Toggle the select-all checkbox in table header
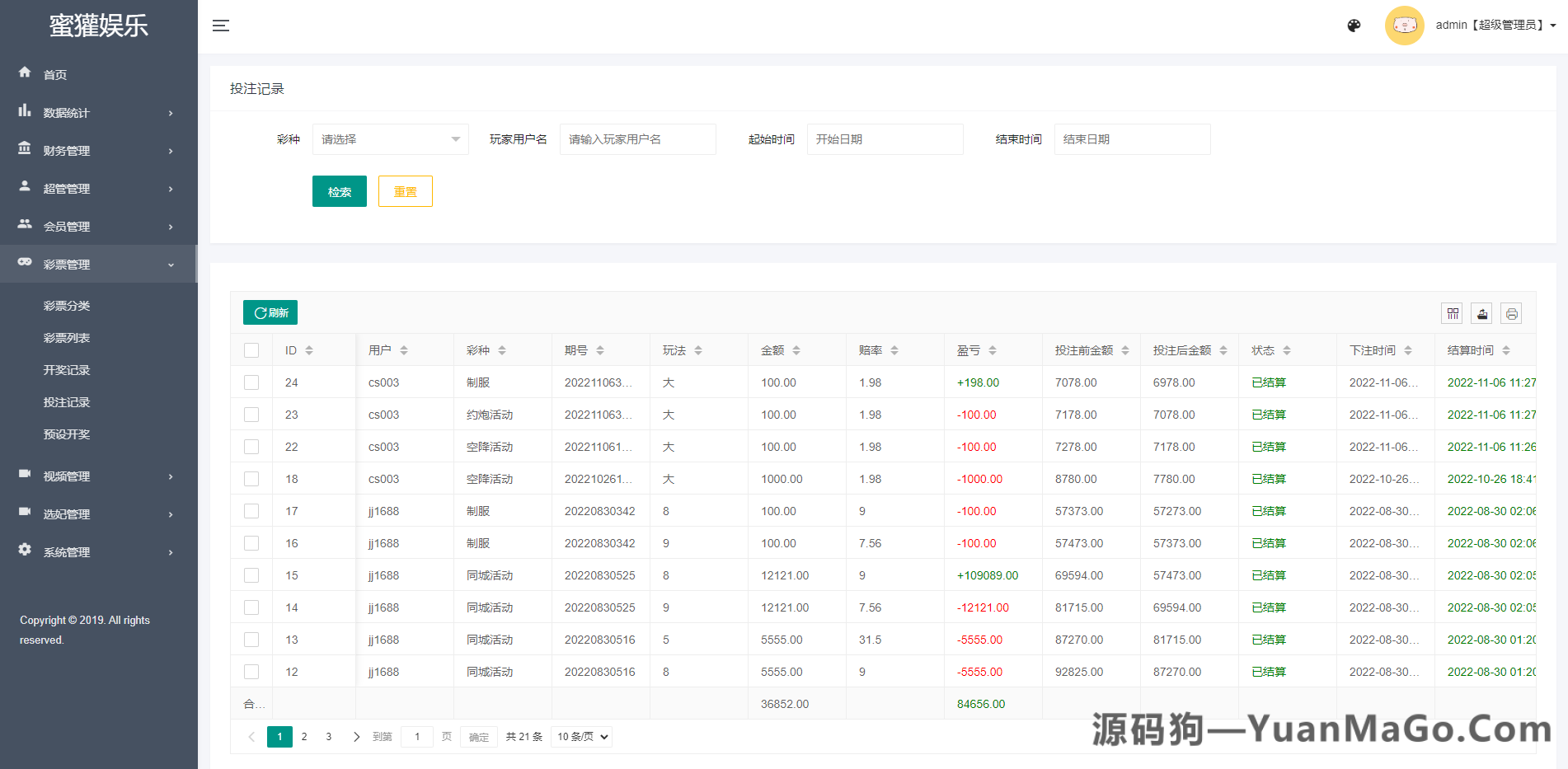The height and width of the screenshot is (769, 1568). [x=251, y=349]
